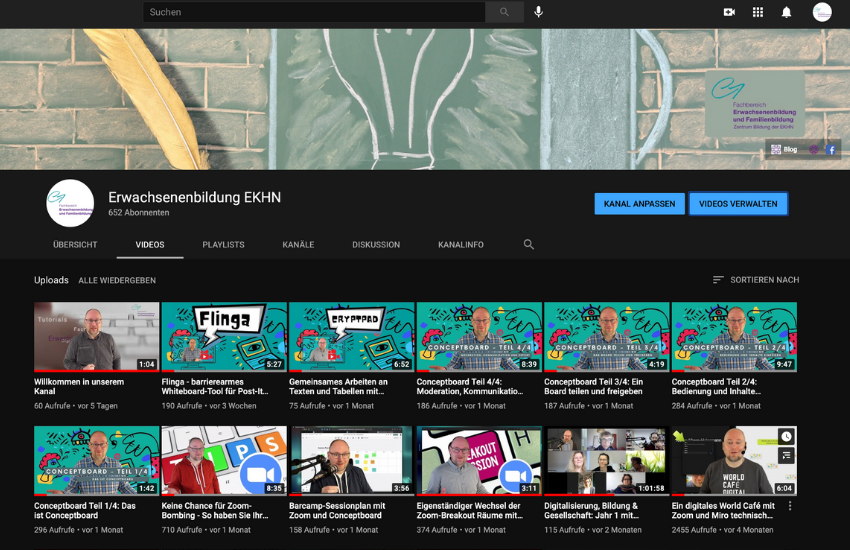Viewport: 850px width, 550px height.
Task: Click title 'Flinga - barrierearmes Whiteboard-Tool'
Action: (215, 386)
